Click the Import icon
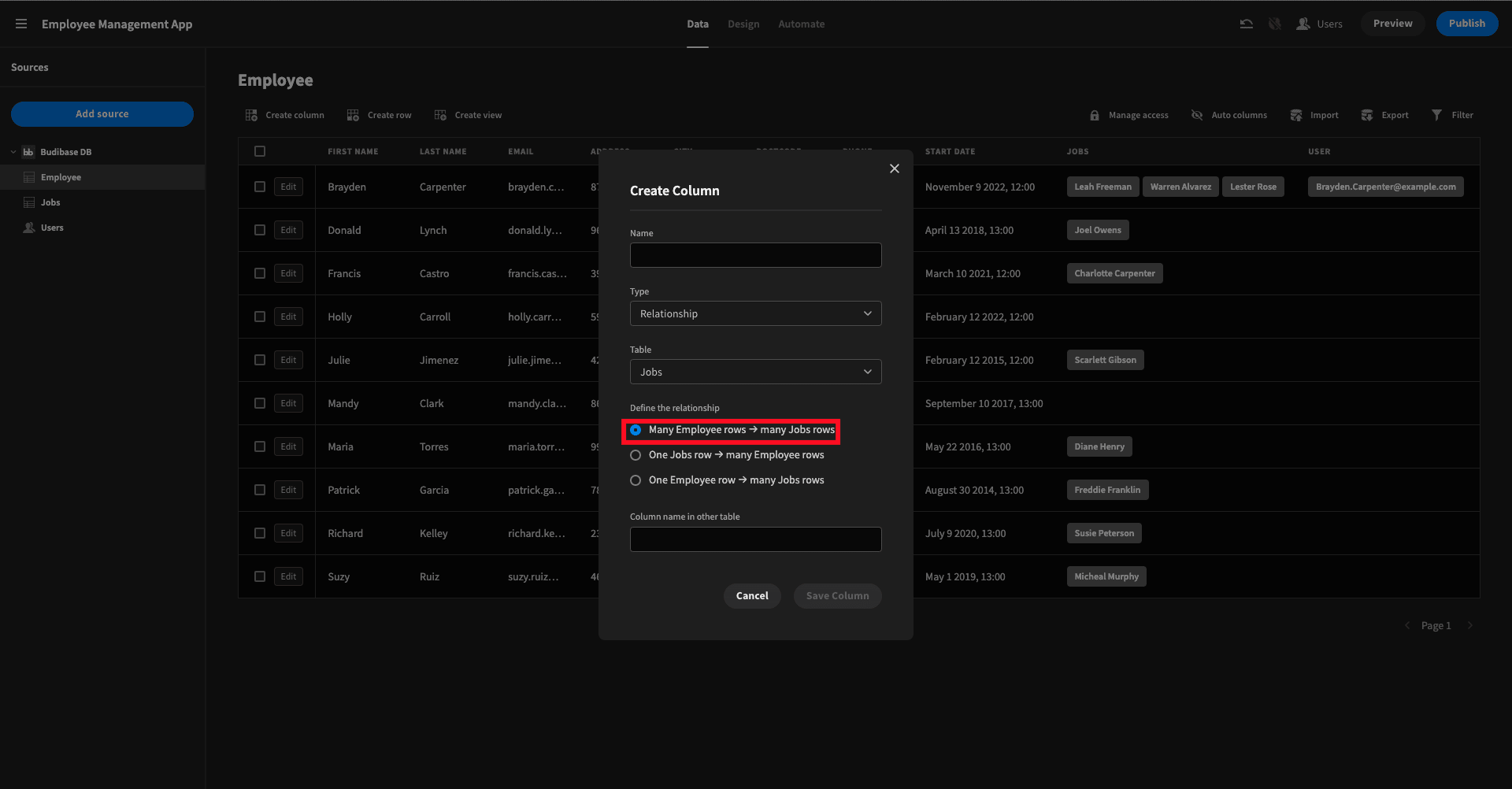 (x=1296, y=115)
